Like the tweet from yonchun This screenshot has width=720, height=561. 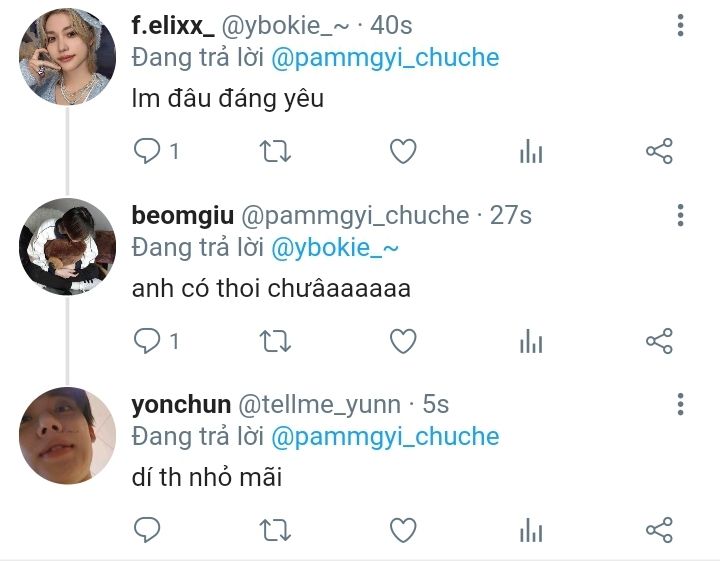pyautogui.click(x=403, y=530)
